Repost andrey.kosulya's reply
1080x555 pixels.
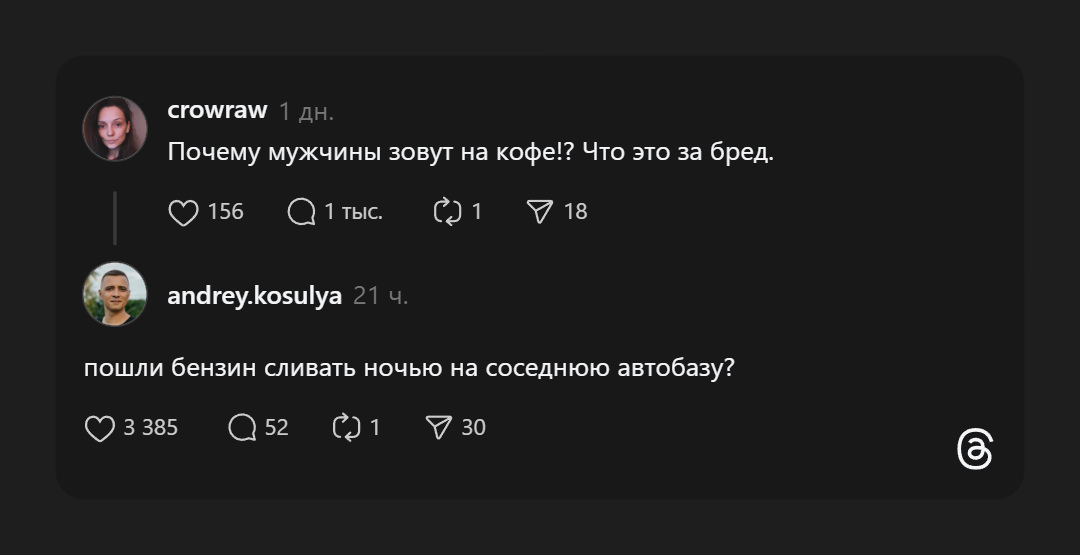coord(345,428)
